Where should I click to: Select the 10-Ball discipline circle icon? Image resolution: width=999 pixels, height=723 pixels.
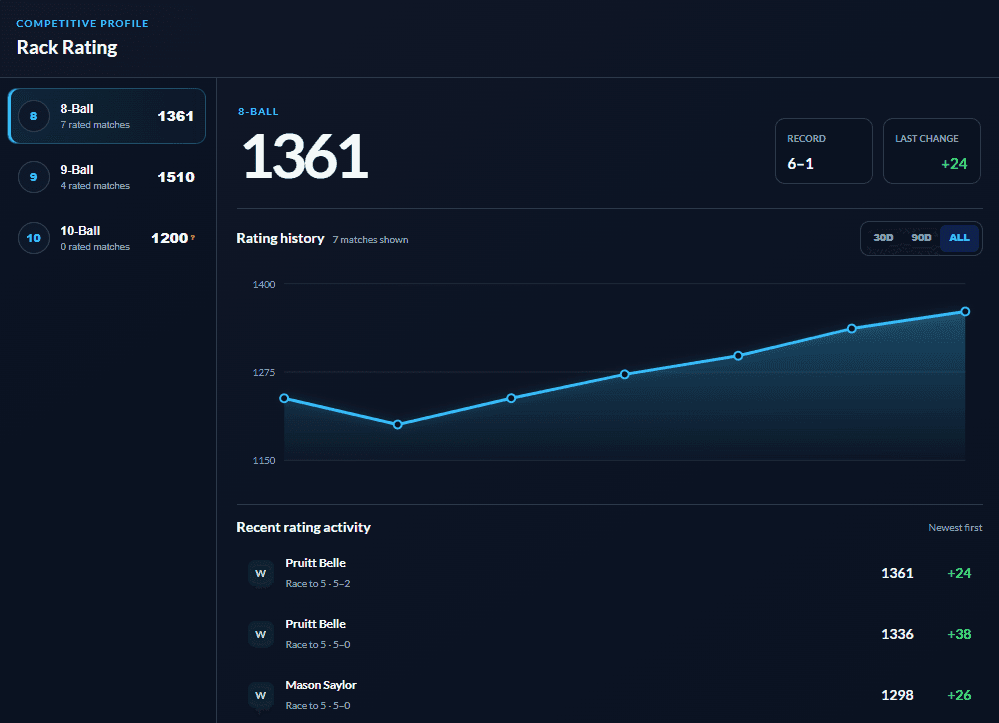(34, 238)
